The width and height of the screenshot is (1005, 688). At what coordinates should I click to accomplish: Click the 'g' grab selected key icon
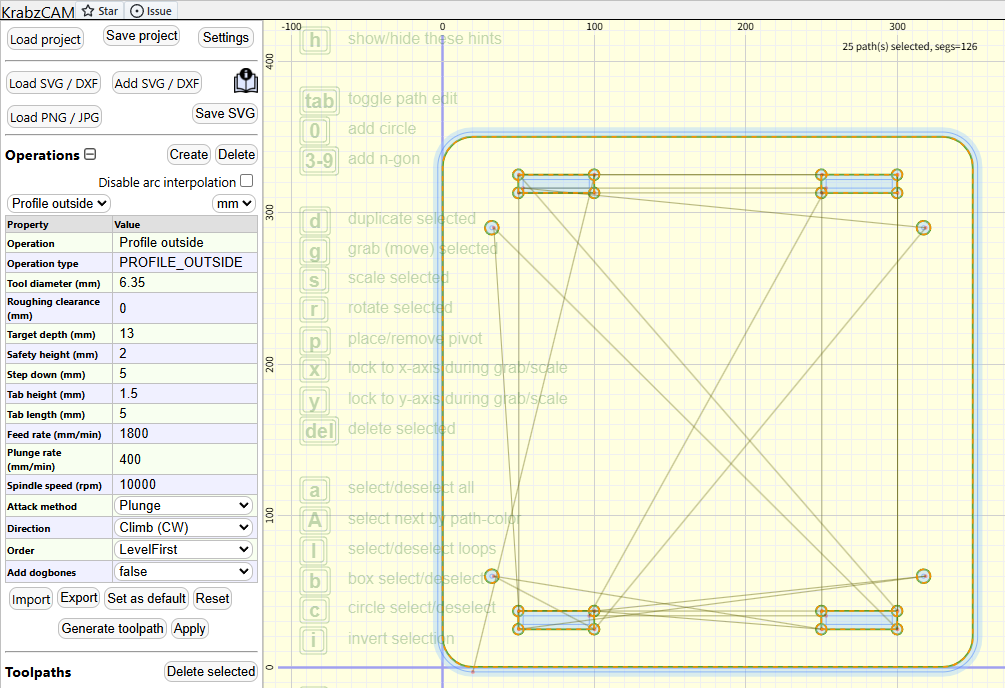(x=315, y=250)
